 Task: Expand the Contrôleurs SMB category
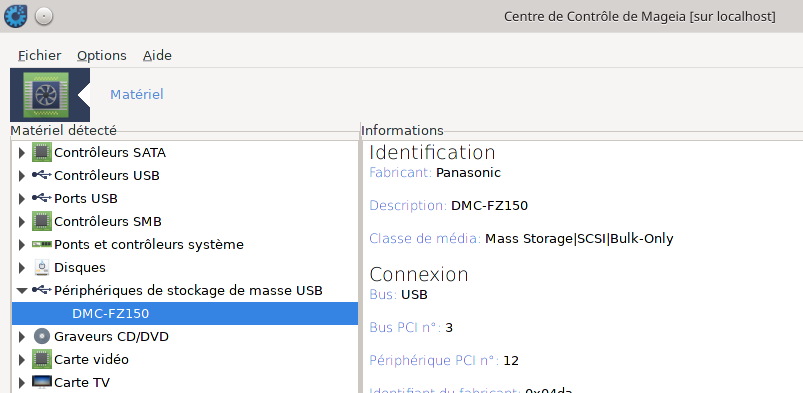[x=22, y=221]
